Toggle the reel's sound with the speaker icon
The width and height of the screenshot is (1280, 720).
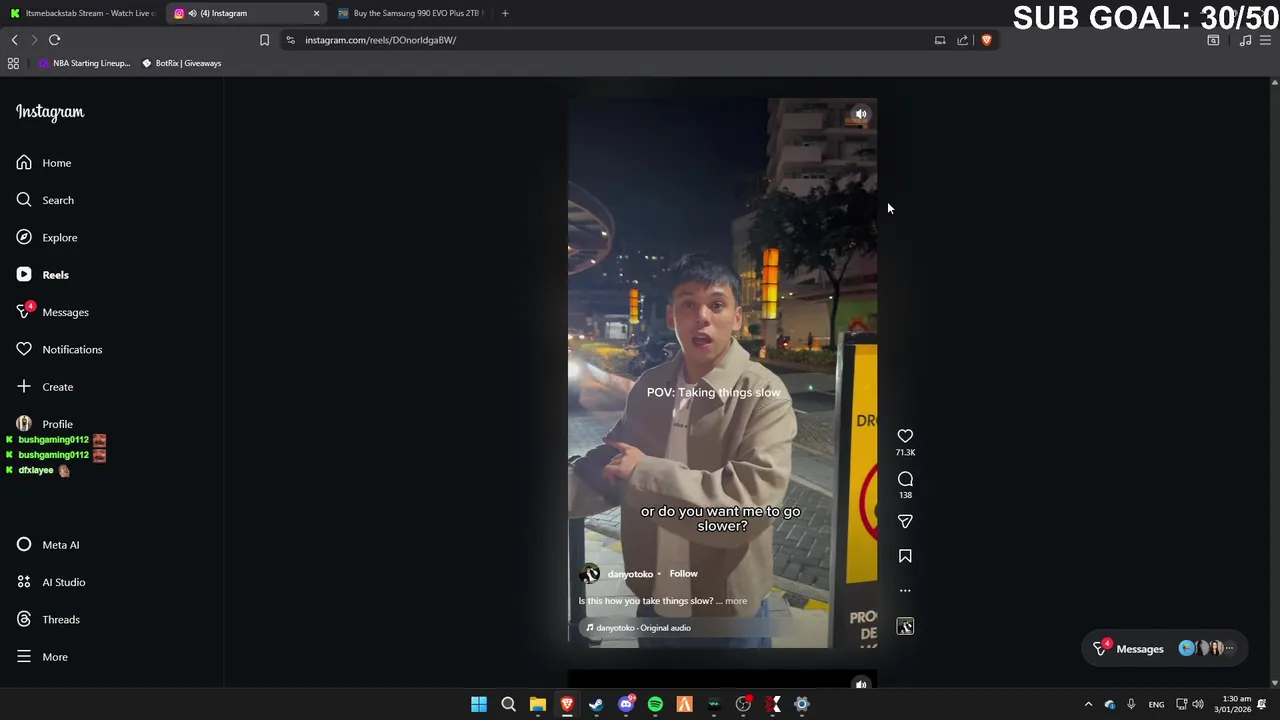tap(861, 114)
